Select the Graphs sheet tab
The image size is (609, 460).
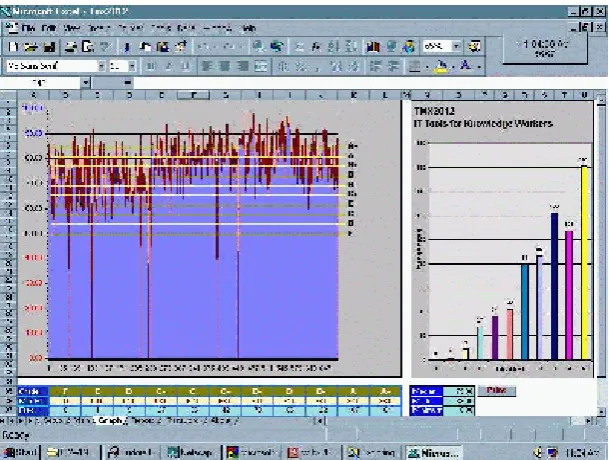(x=112, y=420)
